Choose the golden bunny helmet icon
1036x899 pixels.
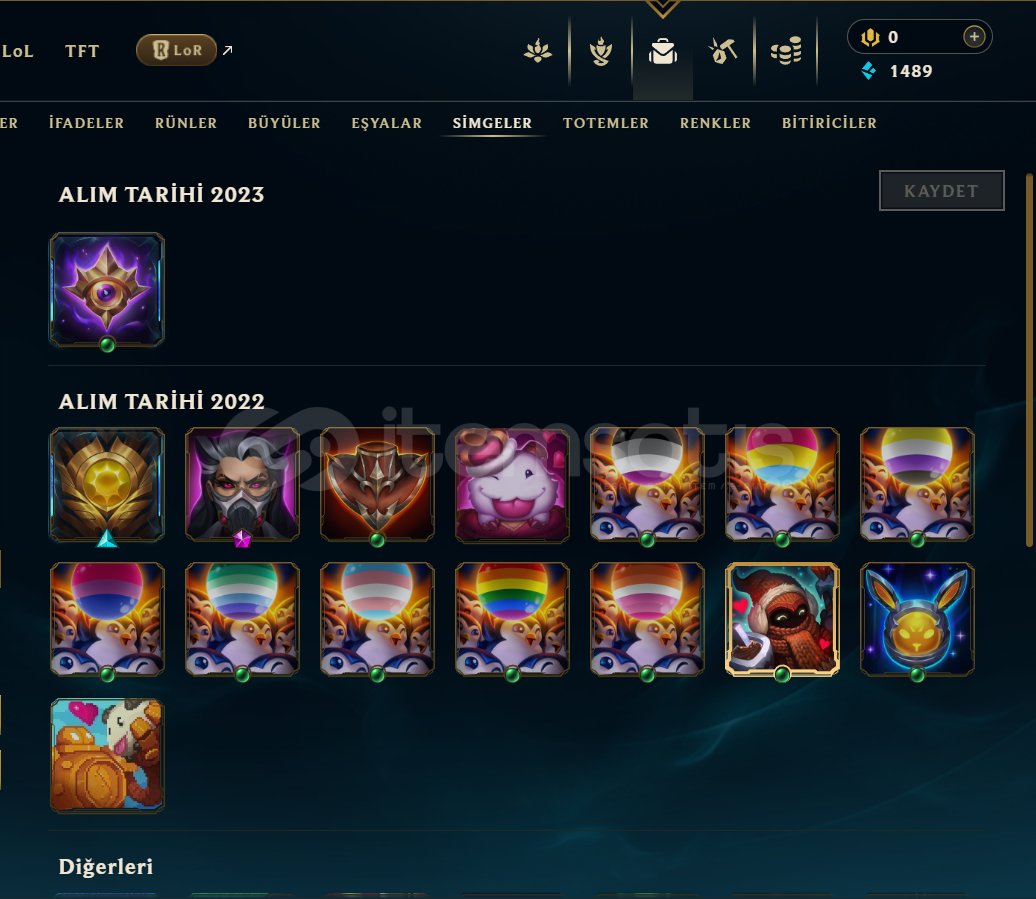point(917,619)
